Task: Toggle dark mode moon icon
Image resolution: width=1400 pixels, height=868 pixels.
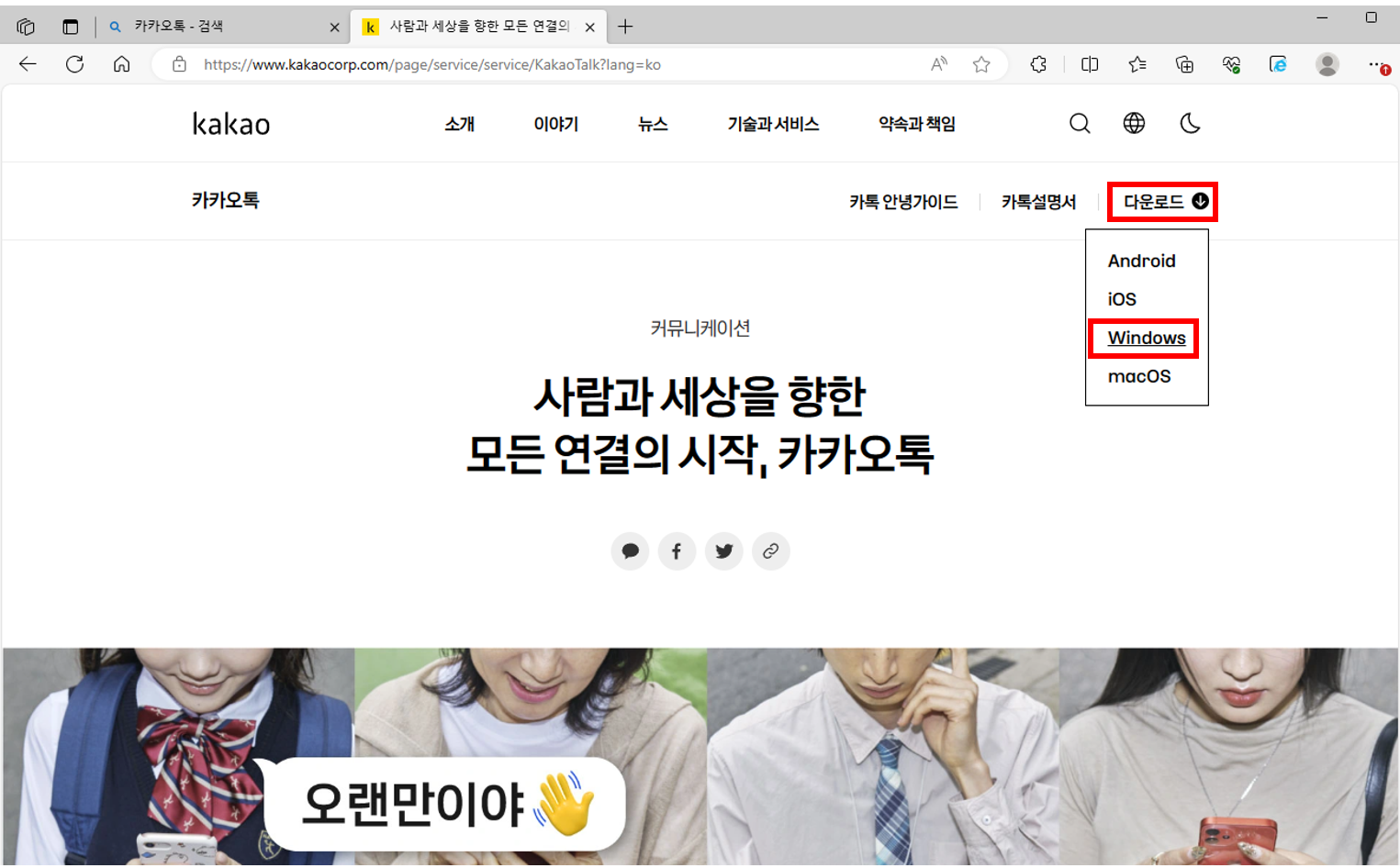Action: click(1190, 123)
